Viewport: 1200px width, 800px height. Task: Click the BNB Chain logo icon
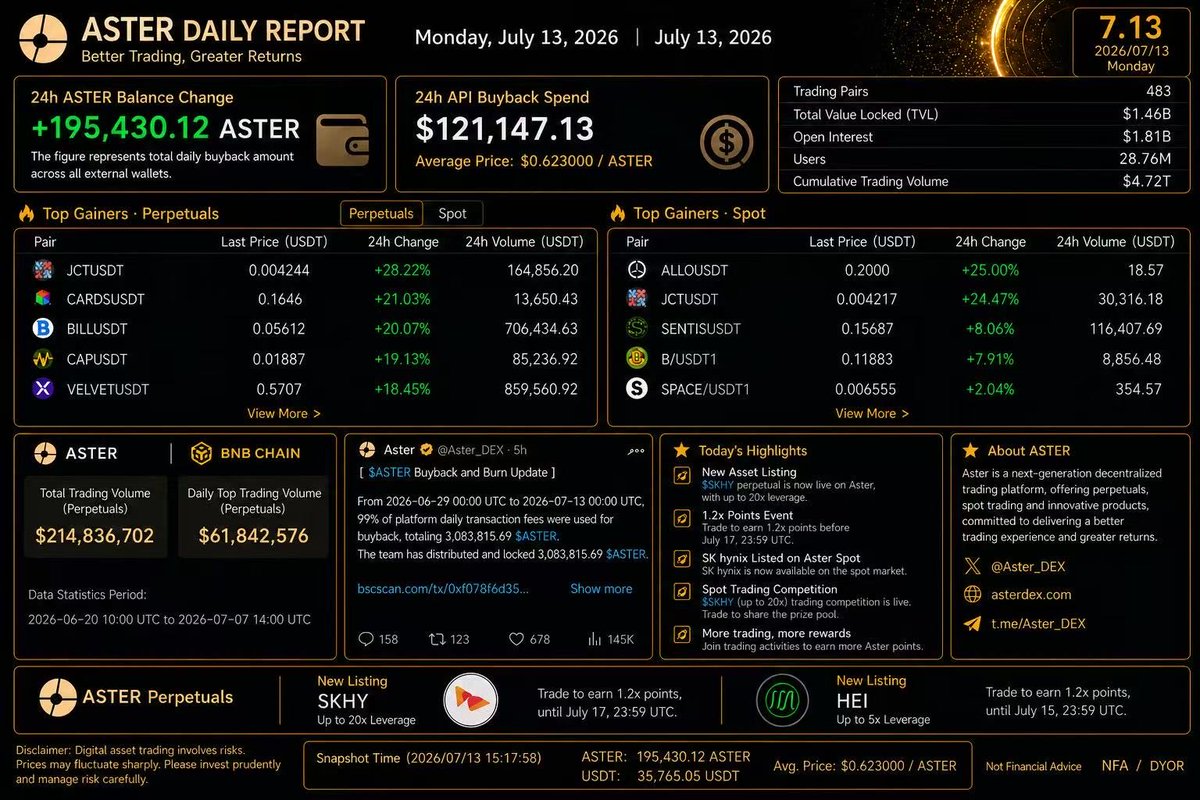(x=200, y=453)
